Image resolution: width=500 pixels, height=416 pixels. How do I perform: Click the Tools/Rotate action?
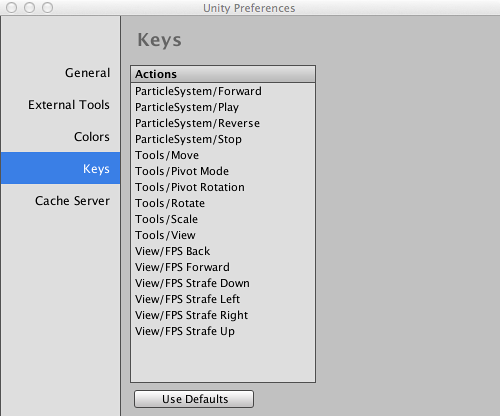(223, 203)
